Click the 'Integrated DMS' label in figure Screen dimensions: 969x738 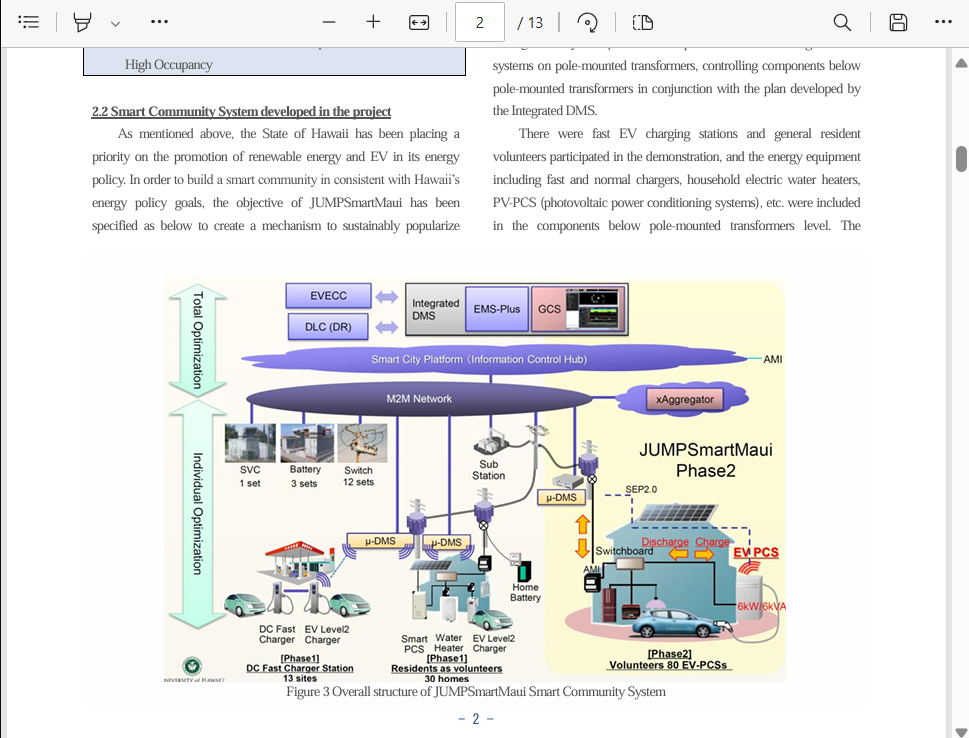pos(435,309)
